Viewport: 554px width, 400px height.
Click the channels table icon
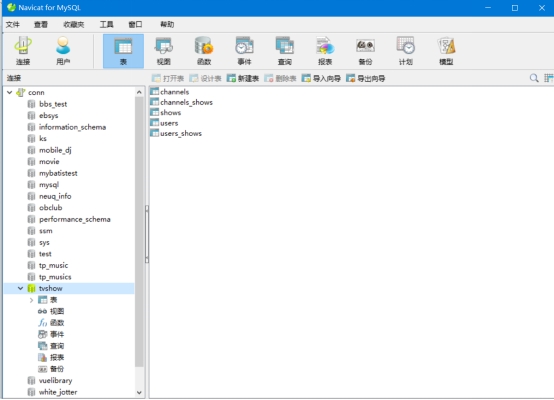coord(154,92)
